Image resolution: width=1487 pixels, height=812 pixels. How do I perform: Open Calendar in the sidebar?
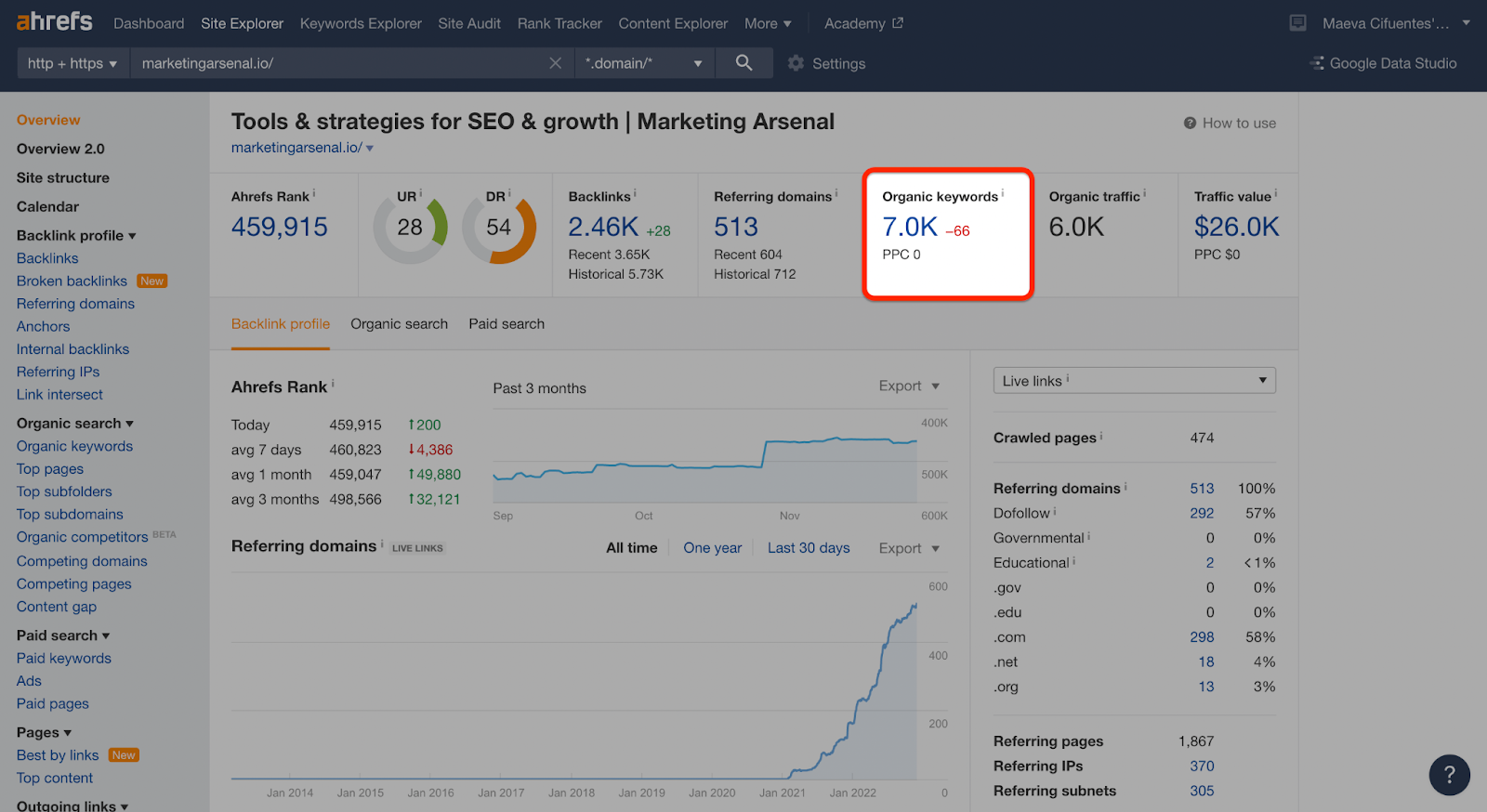(x=47, y=206)
